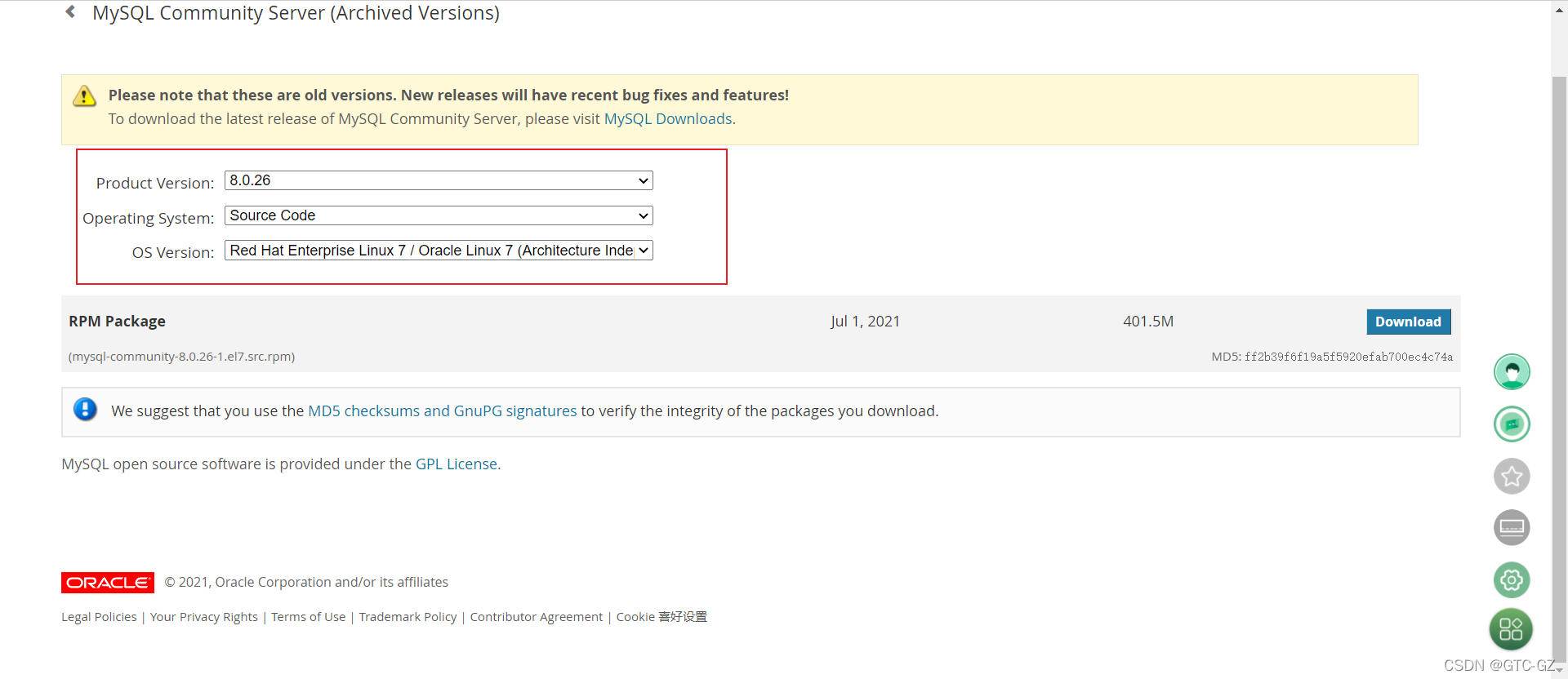The width and height of the screenshot is (1568, 679).
Task: Open the user avatar floating icon
Action: [1512, 372]
